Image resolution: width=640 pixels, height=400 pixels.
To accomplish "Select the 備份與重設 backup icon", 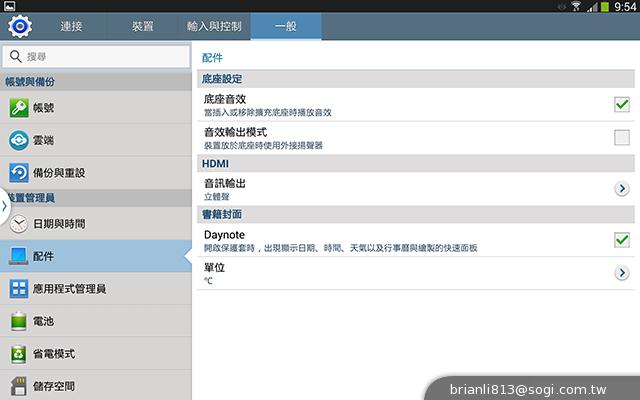I will (x=19, y=172).
